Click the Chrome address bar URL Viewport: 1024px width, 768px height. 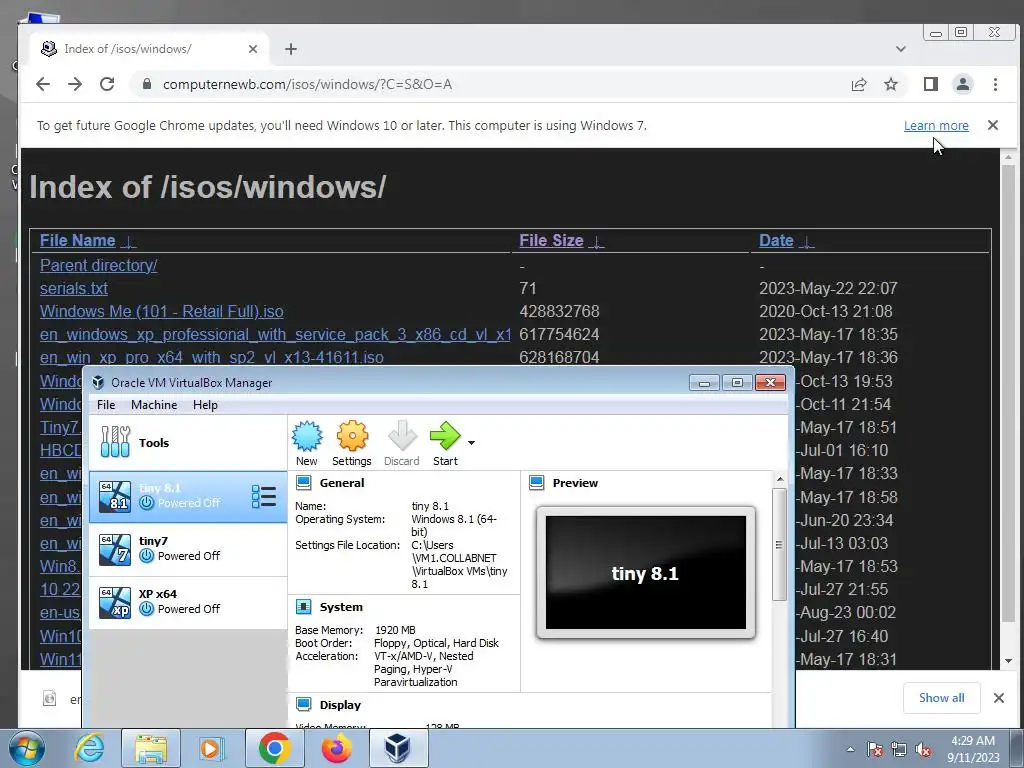coord(307,84)
